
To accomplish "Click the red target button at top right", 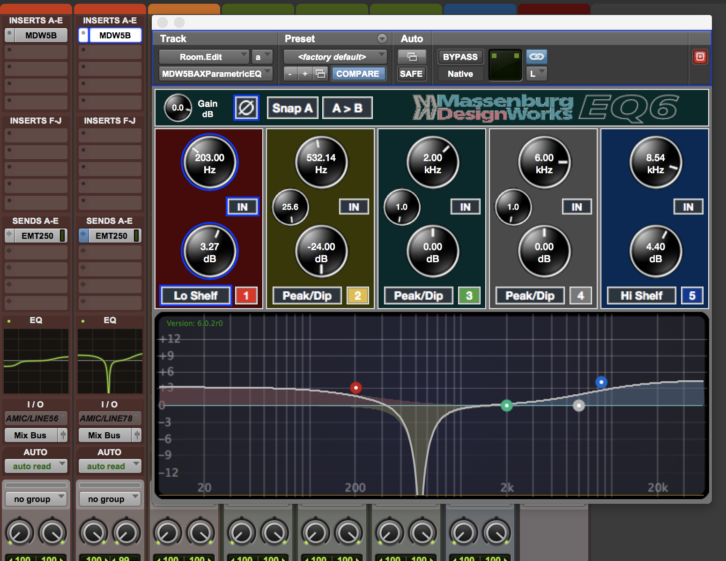I will pos(700,57).
